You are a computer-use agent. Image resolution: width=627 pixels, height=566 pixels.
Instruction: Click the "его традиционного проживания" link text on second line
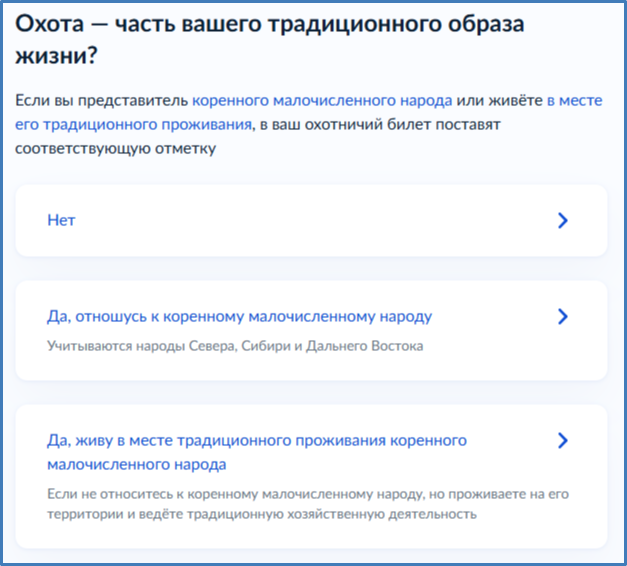click(x=132, y=125)
